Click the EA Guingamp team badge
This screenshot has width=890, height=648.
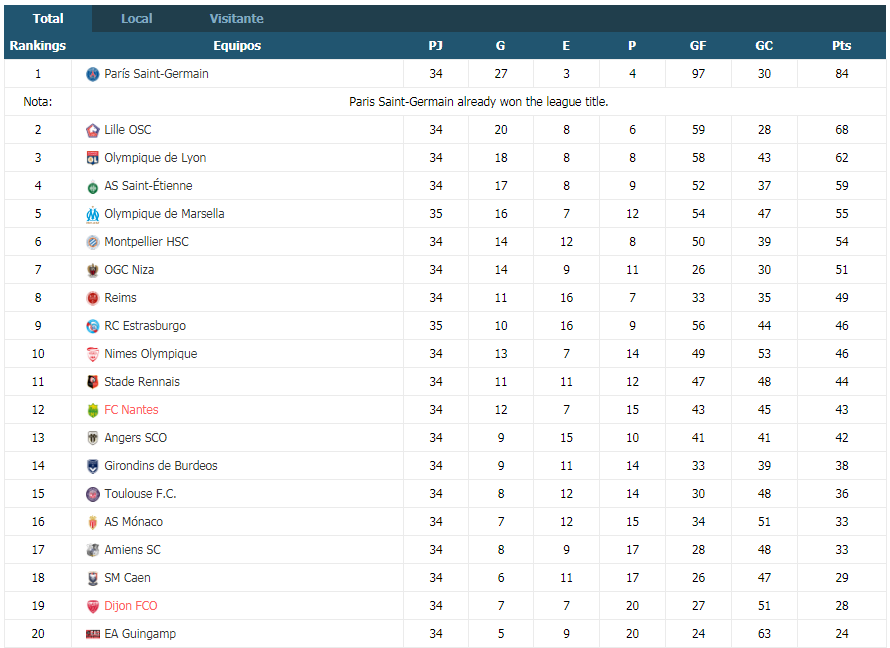pyautogui.click(x=93, y=634)
